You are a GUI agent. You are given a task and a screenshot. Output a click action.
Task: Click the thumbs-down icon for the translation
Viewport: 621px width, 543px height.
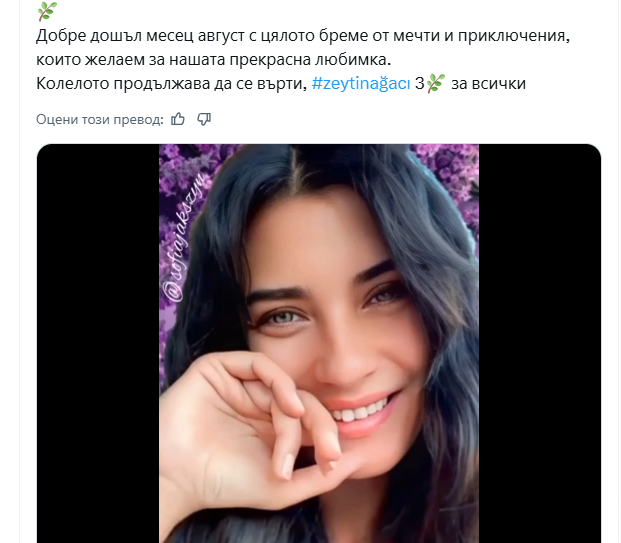[204, 119]
